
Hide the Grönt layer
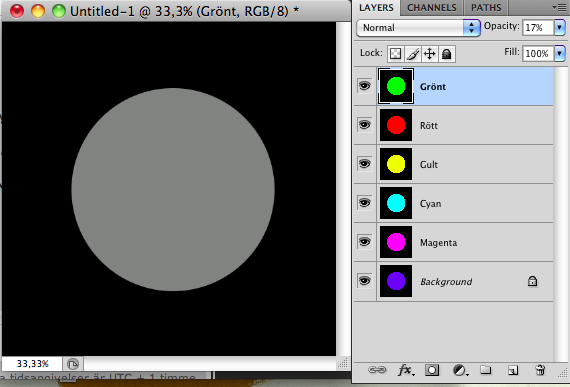(x=365, y=86)
